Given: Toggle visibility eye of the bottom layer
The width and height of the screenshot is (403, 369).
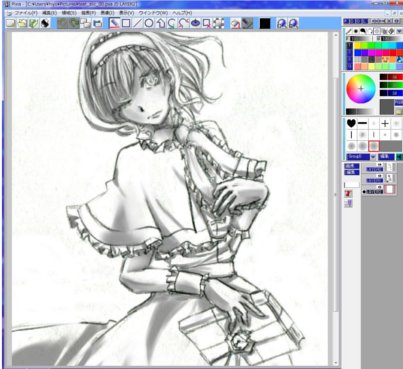Looking at the screenshot, I should click(379, 187).
